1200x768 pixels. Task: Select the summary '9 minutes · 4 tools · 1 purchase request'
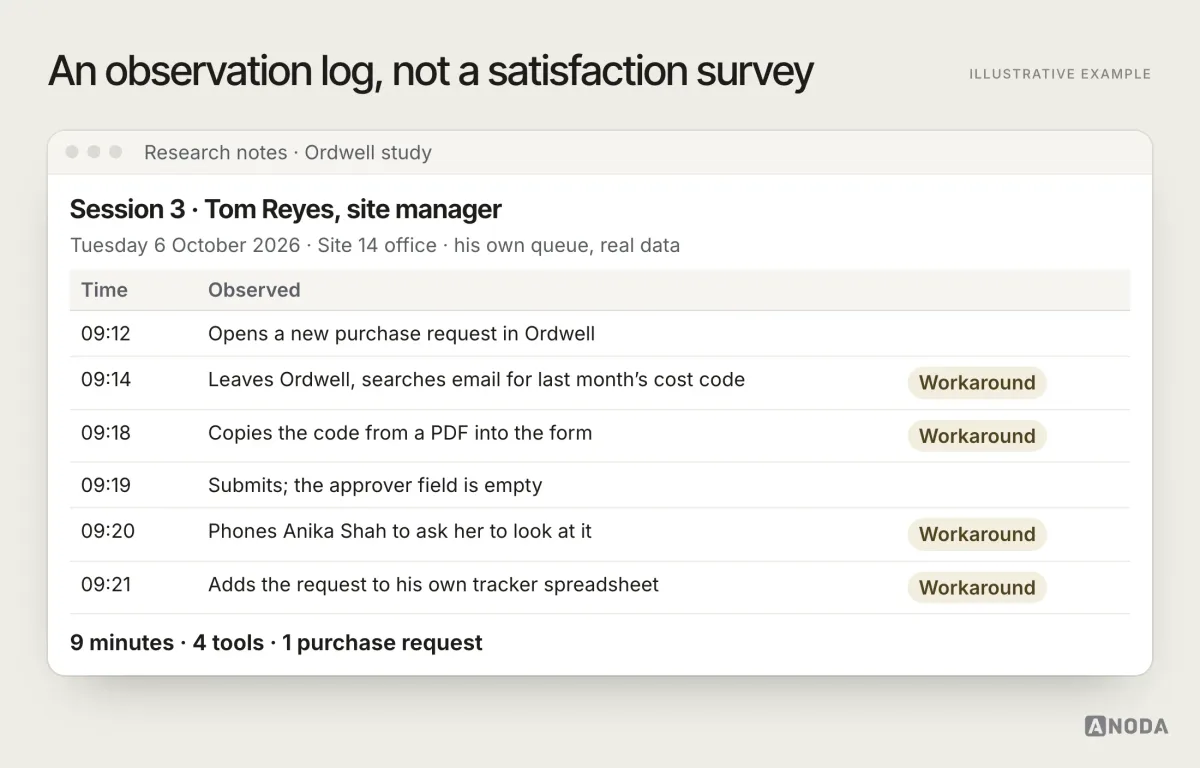pos(276,643)
